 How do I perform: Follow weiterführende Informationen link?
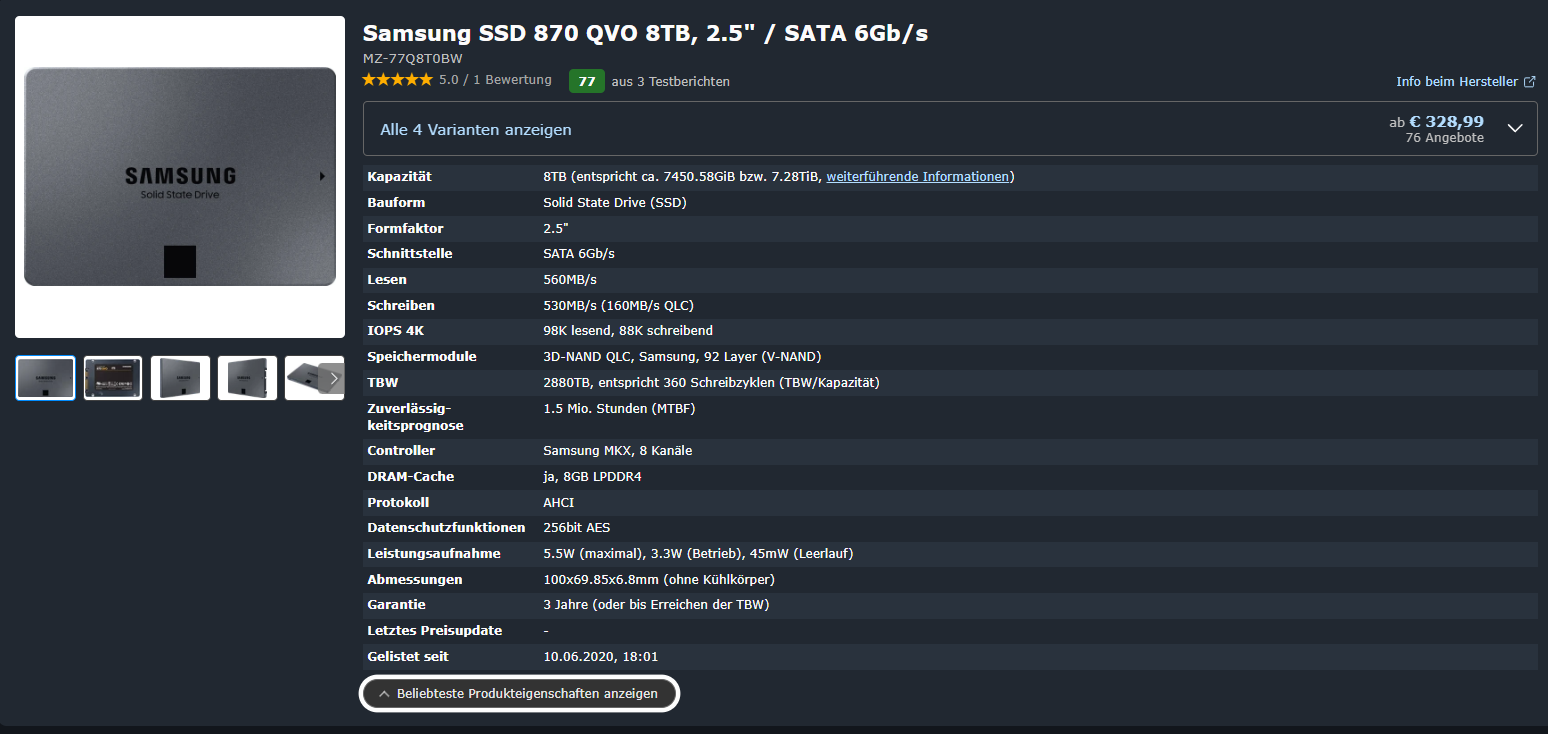(918, 177)
